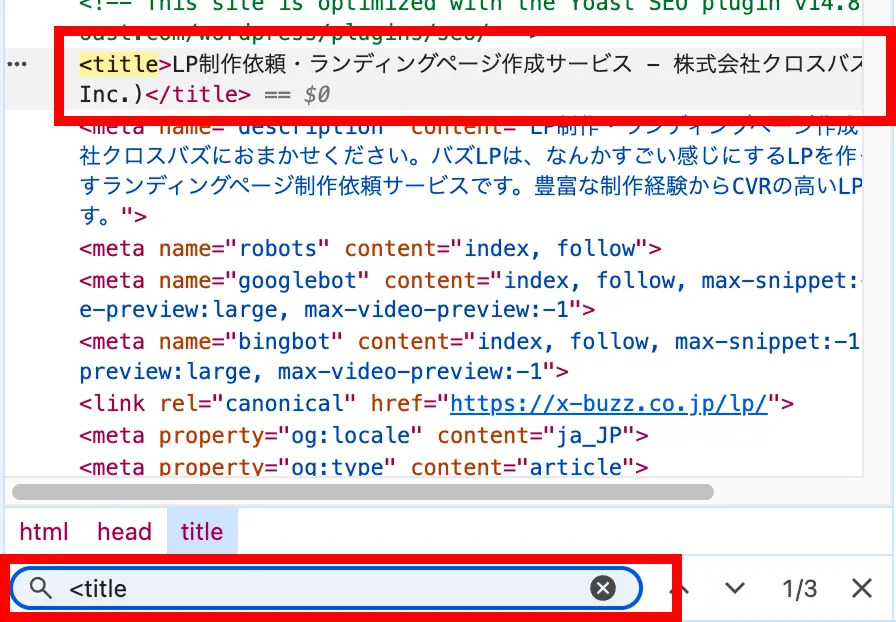
Task: Click the "ja_JP" content value
Action: coord(588,436)
